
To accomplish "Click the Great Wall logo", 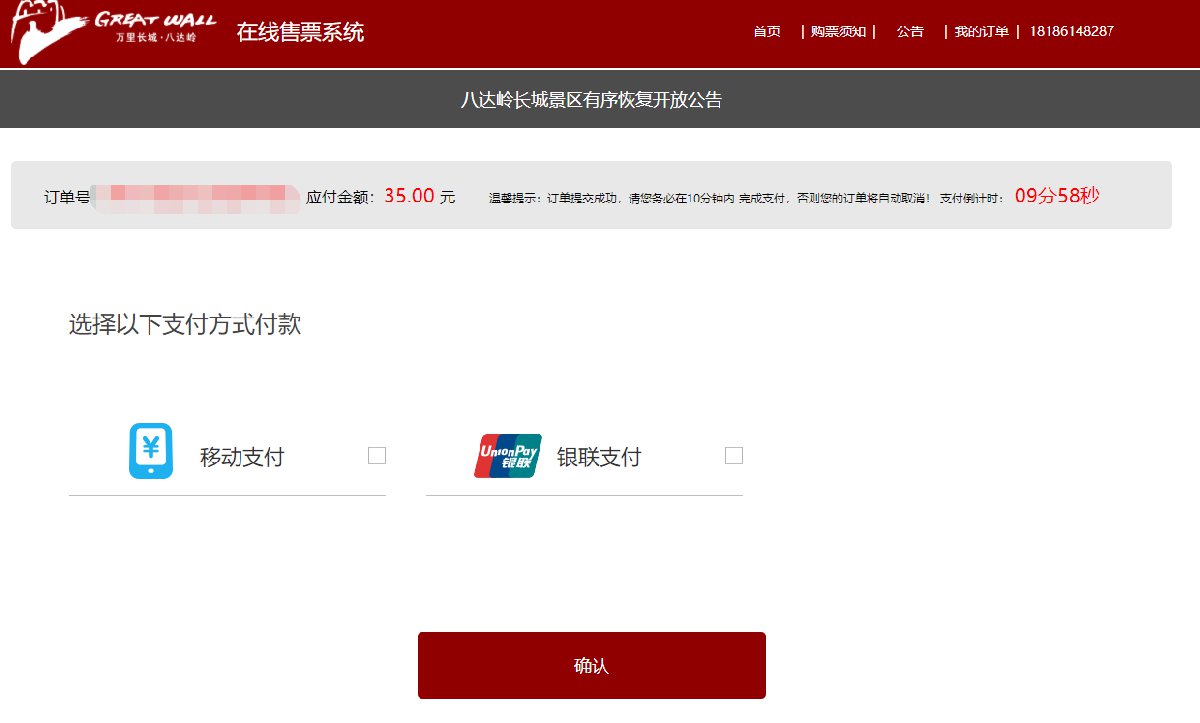I will pos(113,32).
